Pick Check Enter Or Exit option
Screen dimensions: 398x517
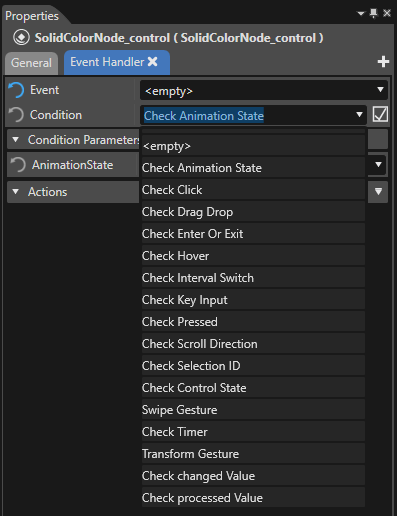coord(253,234)
